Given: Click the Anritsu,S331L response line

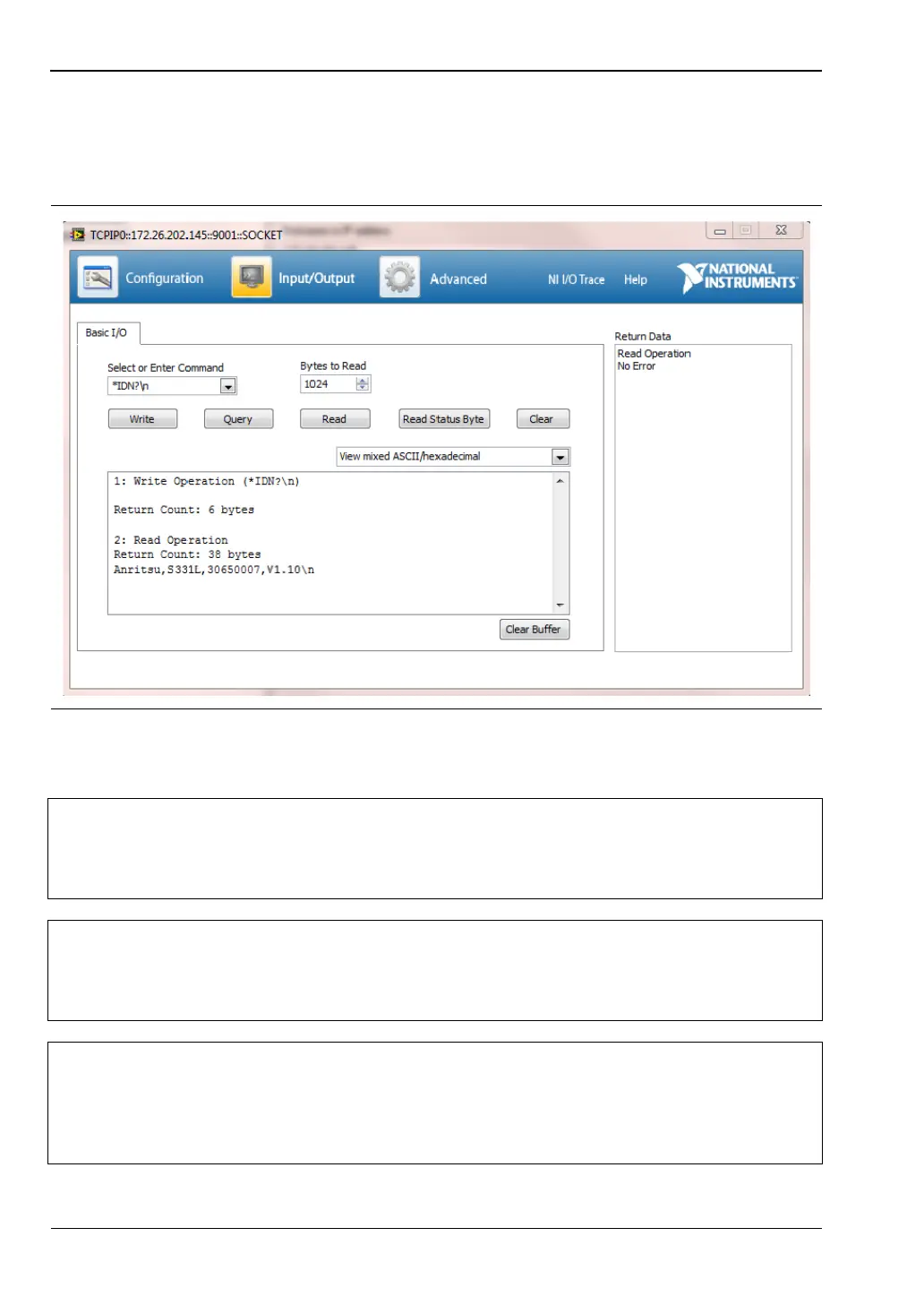Looking at the screenshot, I should [x=214, y=570].
